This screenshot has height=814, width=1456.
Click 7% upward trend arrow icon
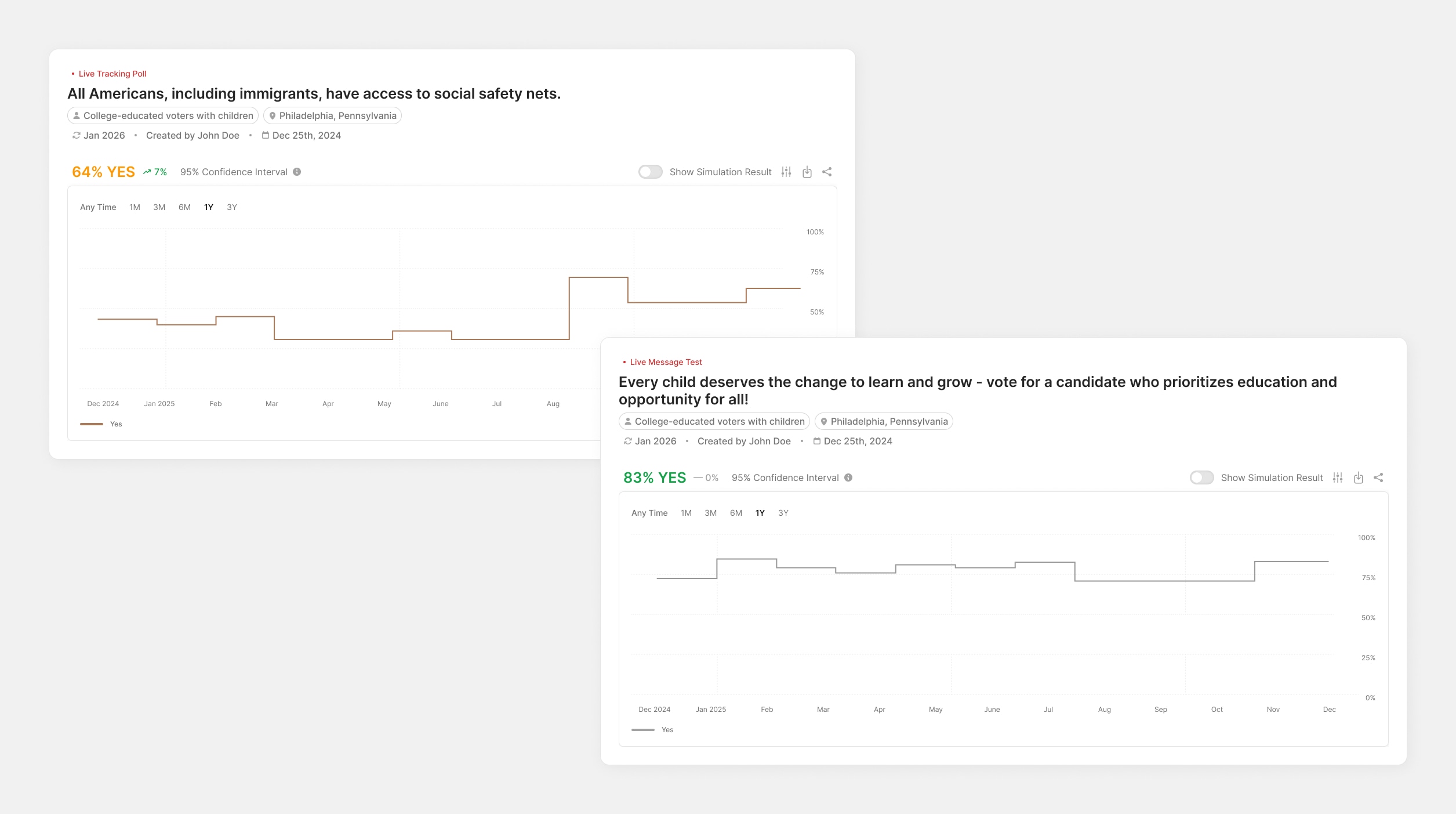pos(147,172)
